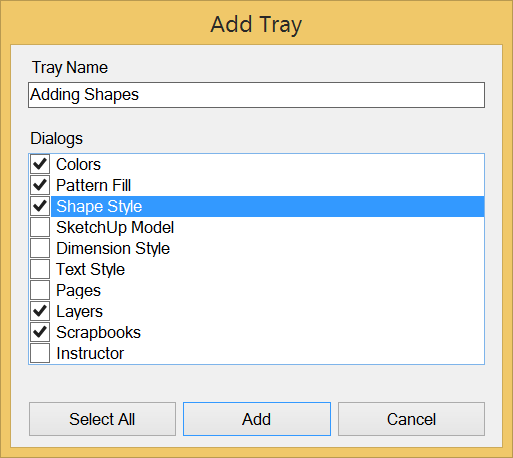Enable the Pages checkbox

(x=40, y=290)
